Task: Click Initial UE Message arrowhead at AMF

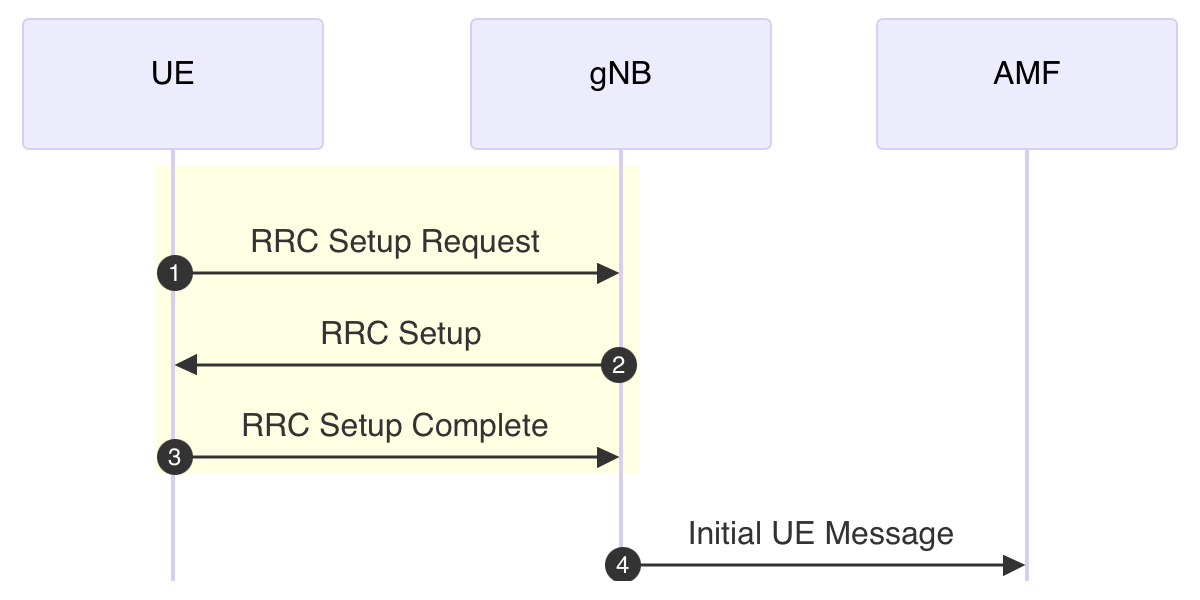Action: tap(1014, 565)
